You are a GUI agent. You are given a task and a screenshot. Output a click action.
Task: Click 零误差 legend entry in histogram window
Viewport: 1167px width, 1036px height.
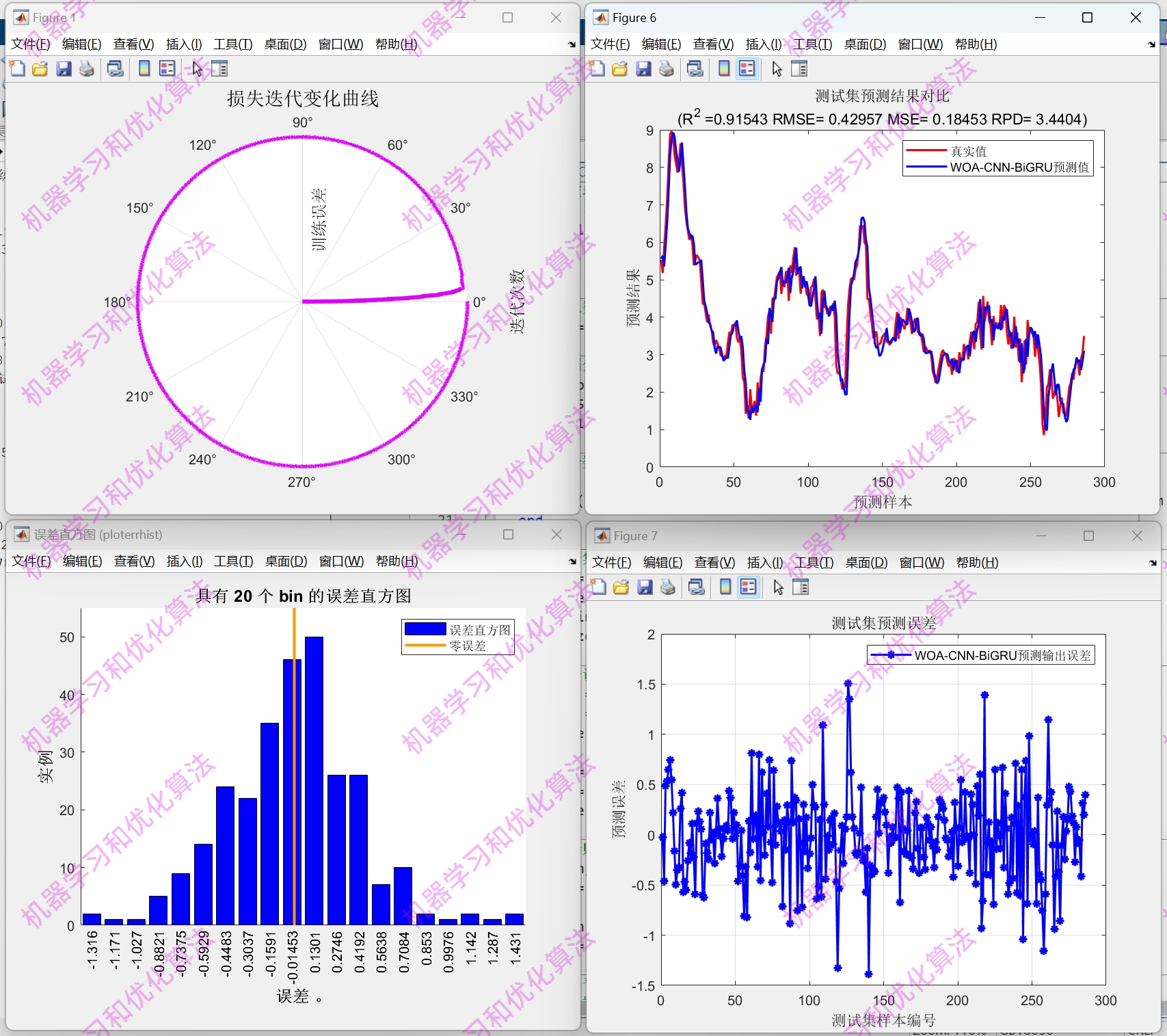pos(468,646)
